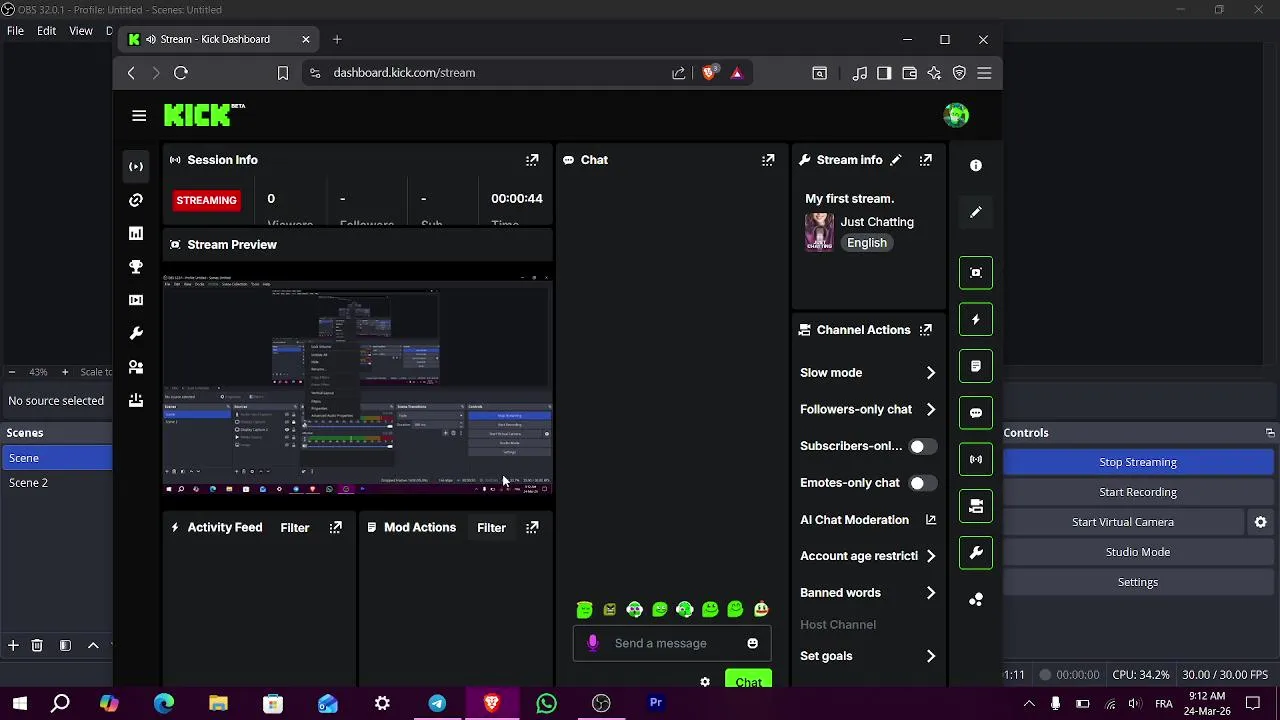The image size is (1280, 720).
Task: Toggle the mod actions note widget button
Action: (976, 366)
